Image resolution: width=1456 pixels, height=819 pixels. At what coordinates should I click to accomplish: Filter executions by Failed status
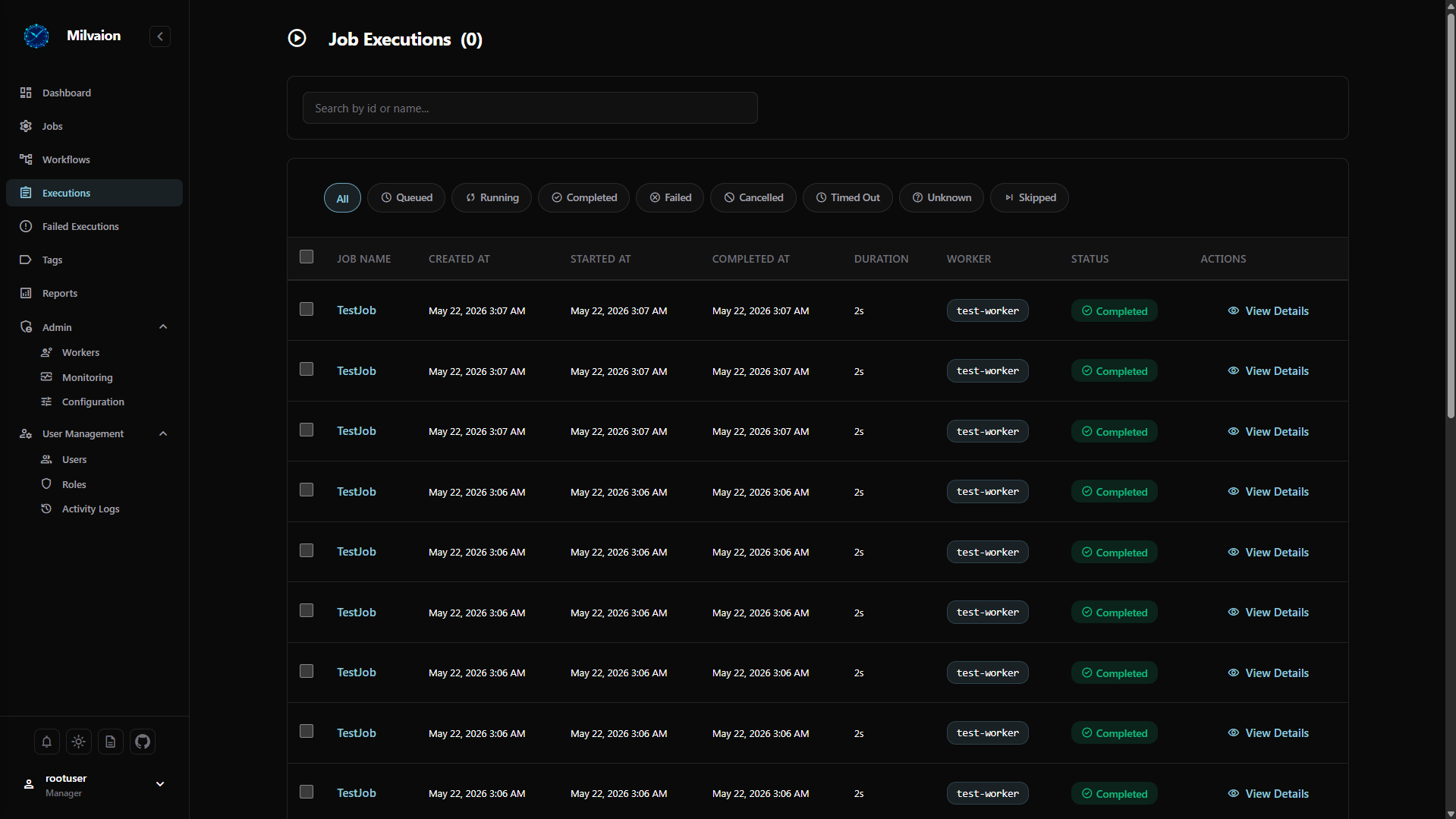(670, 198)
